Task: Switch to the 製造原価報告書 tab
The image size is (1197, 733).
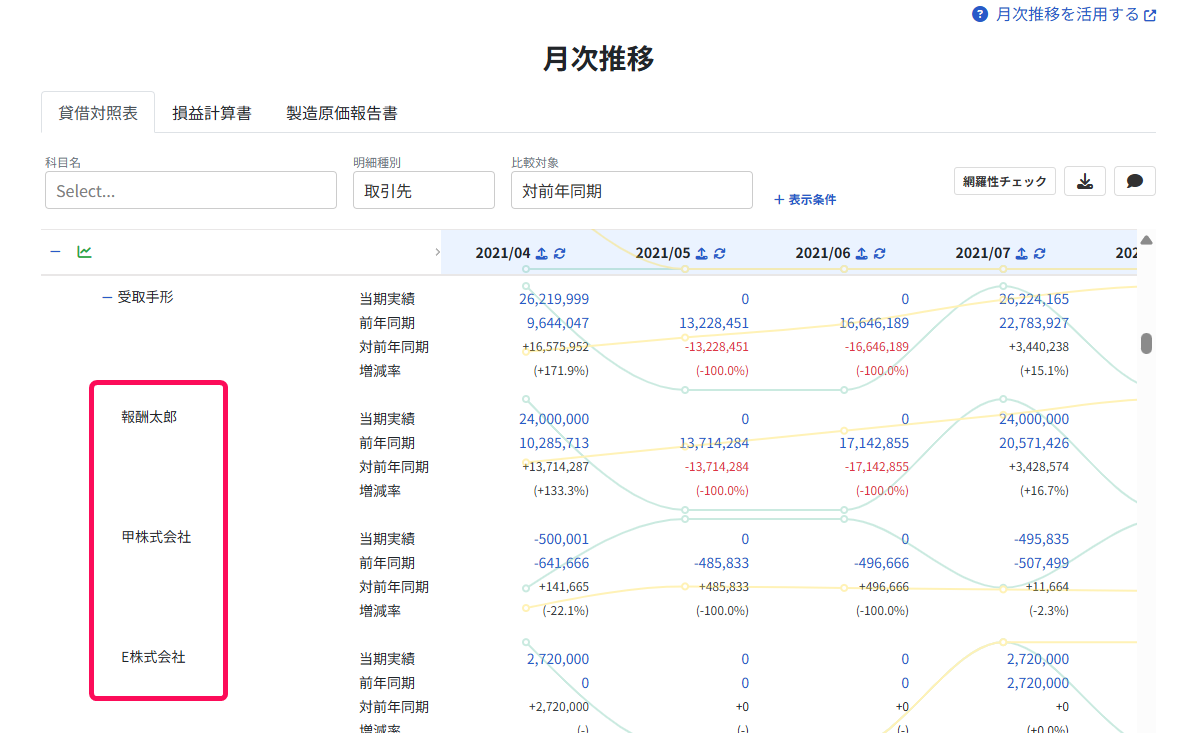Action: point(341,113)
